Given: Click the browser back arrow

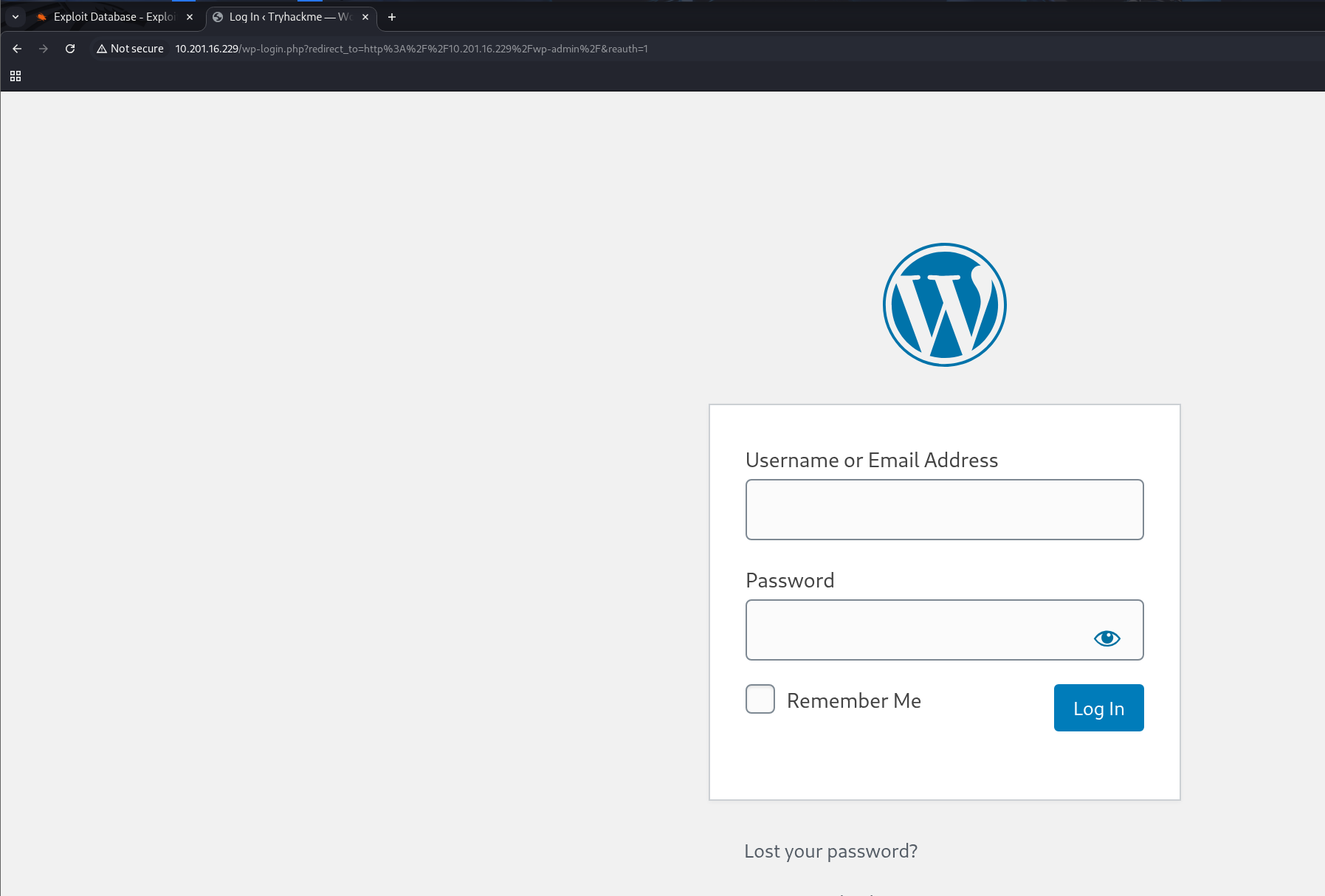Looking at the screenshot, I should 17,49.
